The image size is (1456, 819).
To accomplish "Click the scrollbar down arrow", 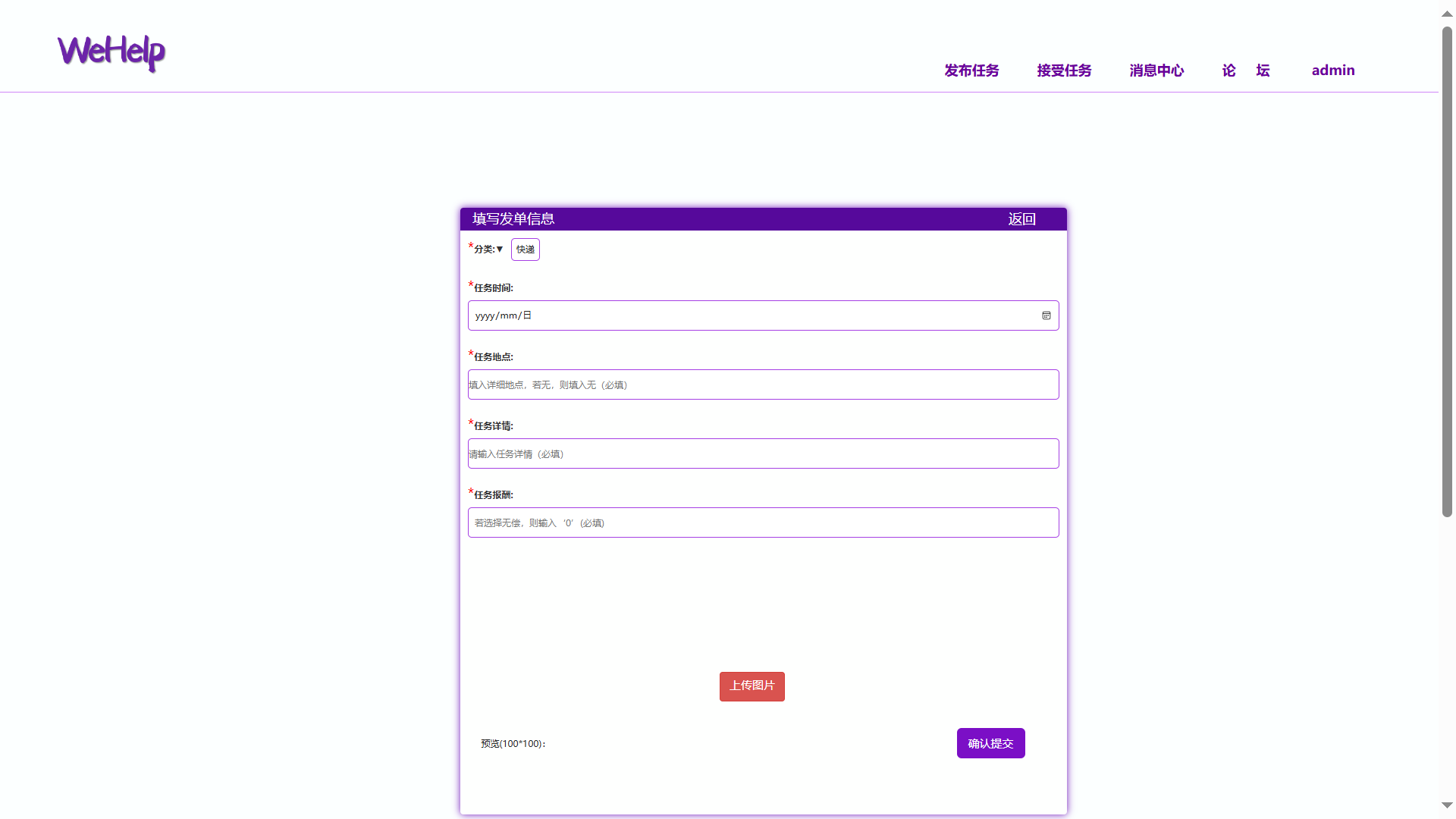I will [x=1447, y=805].
